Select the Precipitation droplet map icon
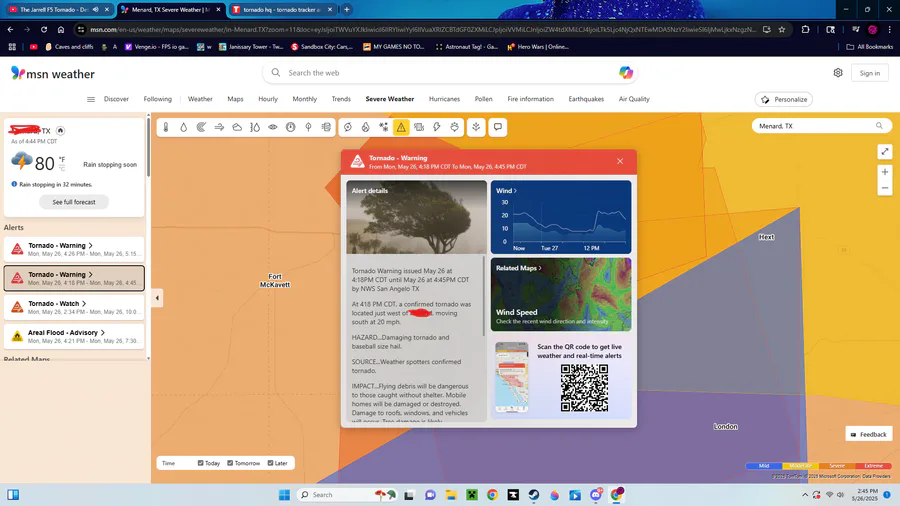This screenshot has width=900, height=506. coord(184,127)
